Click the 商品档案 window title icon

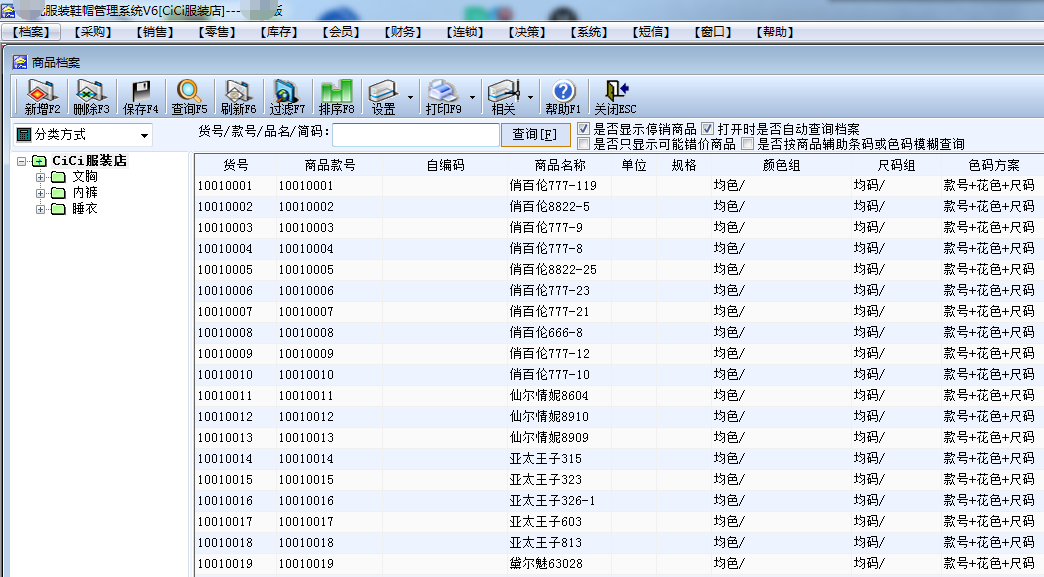pyautogui.click(x=20, y=62)
